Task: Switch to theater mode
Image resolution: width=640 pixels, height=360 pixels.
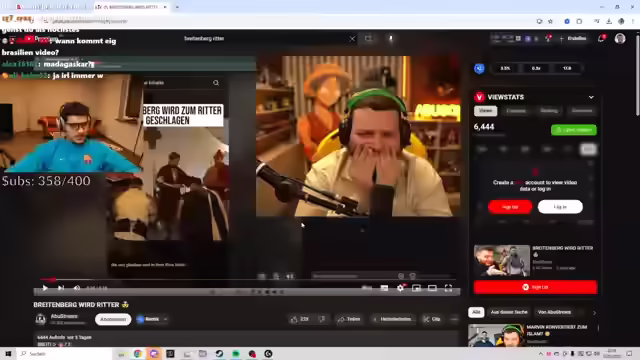Action: tap(432, 288)
